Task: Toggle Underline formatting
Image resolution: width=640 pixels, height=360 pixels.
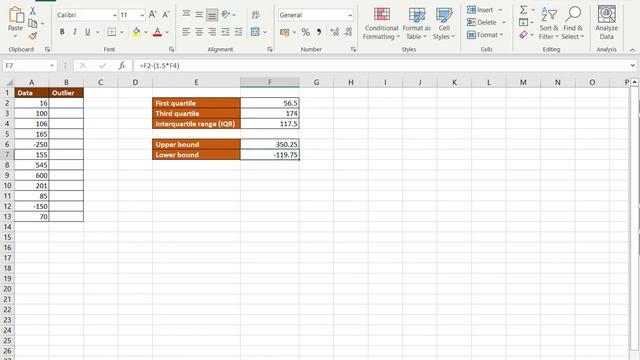Action: coord(87,32)
